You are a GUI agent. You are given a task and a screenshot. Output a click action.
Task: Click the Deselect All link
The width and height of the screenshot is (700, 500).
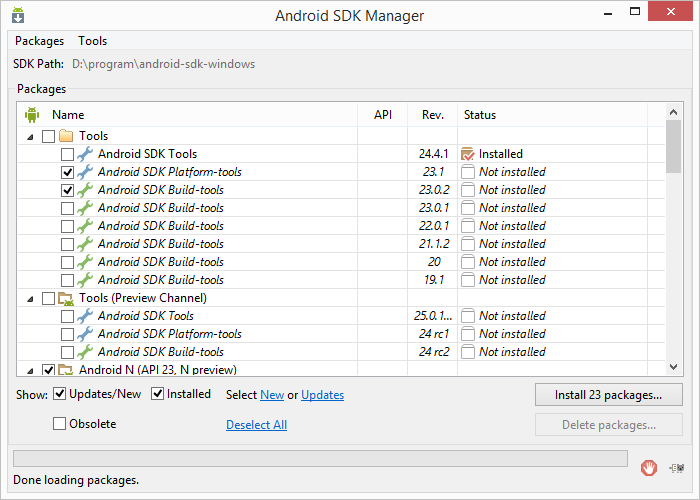256,425
